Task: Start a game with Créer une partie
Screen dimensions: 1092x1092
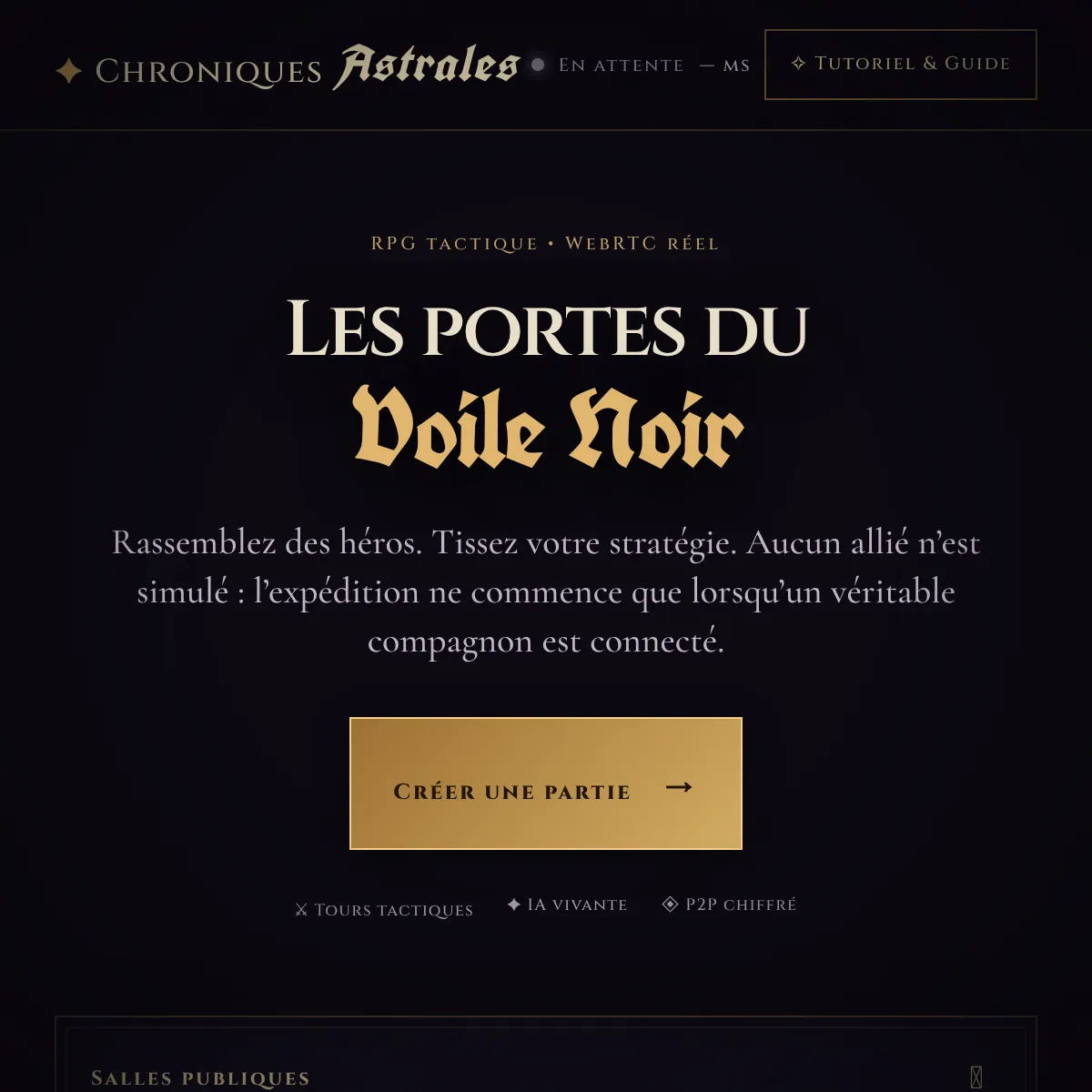Action: (546, 784)
